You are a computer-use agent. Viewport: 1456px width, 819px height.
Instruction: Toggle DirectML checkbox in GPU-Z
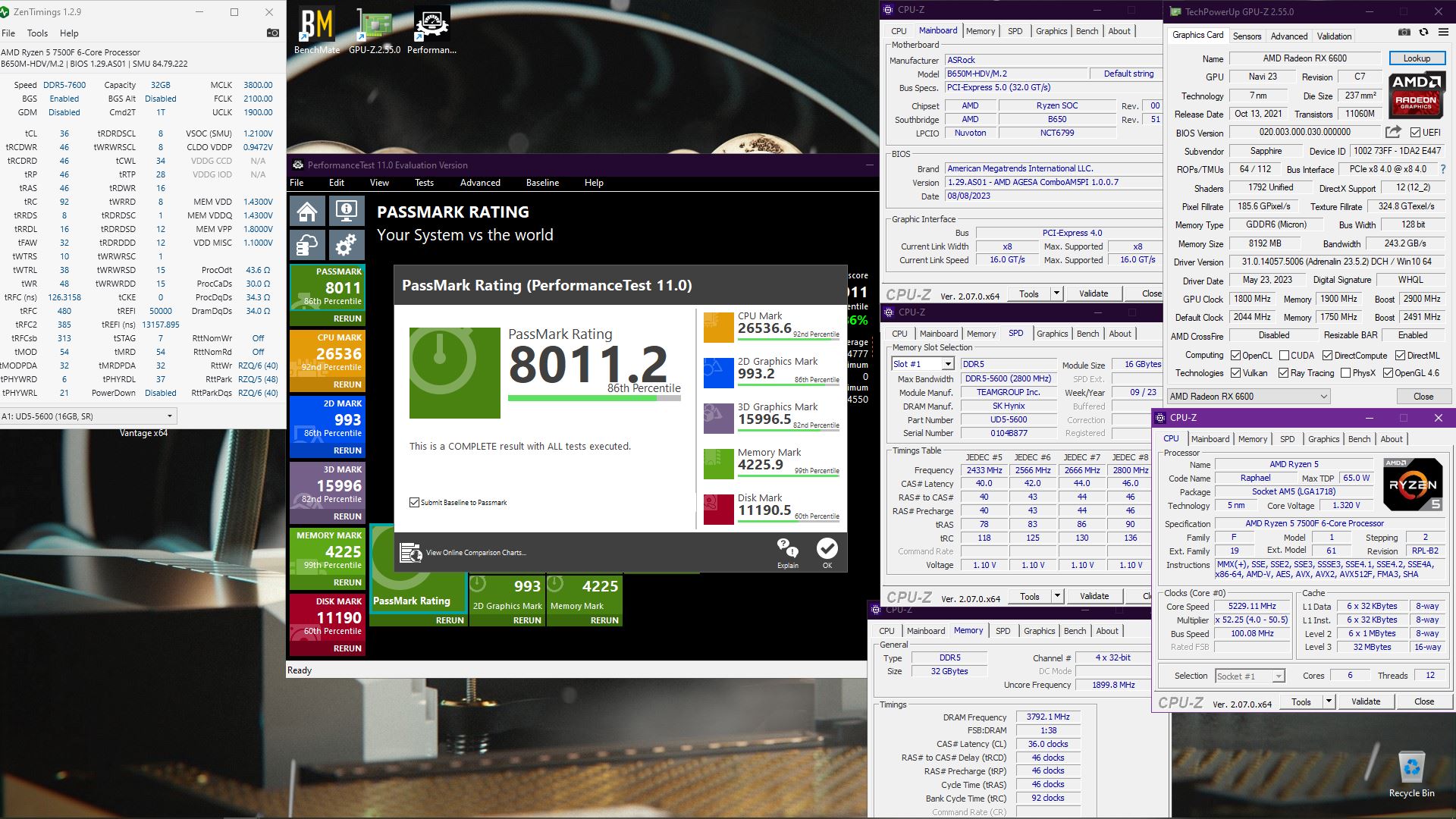click(1400, 356)
